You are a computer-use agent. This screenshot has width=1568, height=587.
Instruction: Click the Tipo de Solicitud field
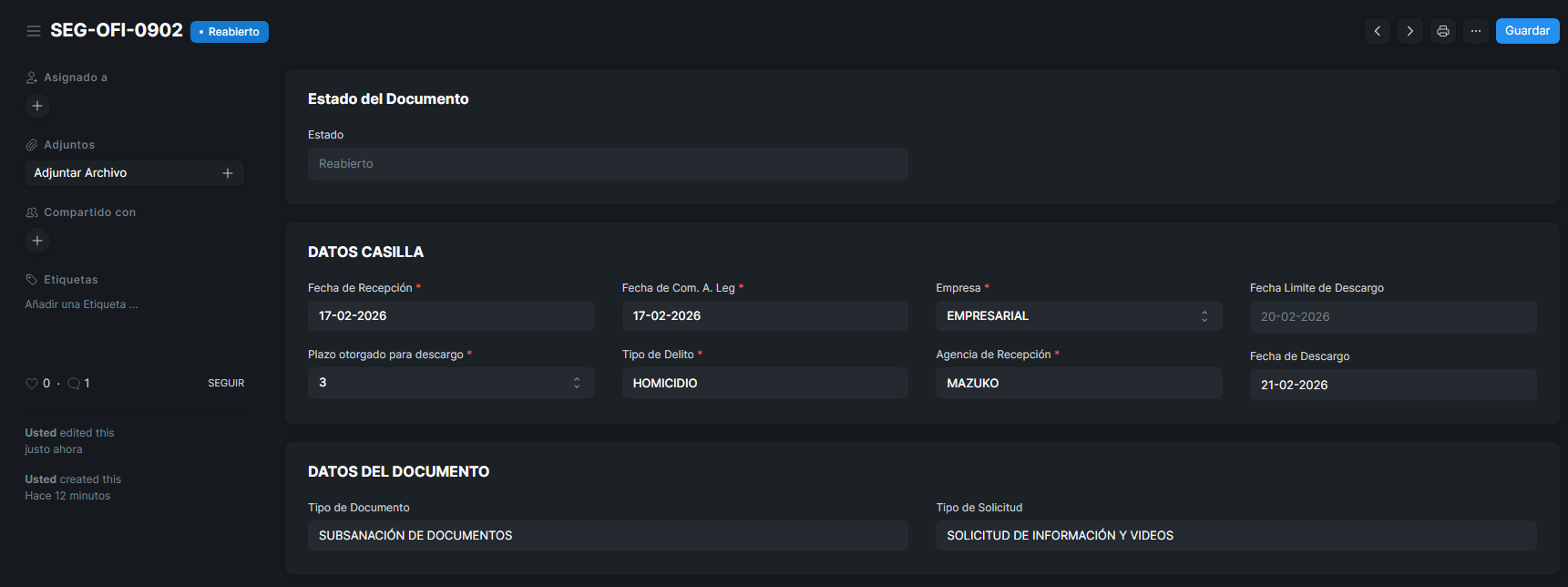pyautogui.click(x=1235, y=536)
